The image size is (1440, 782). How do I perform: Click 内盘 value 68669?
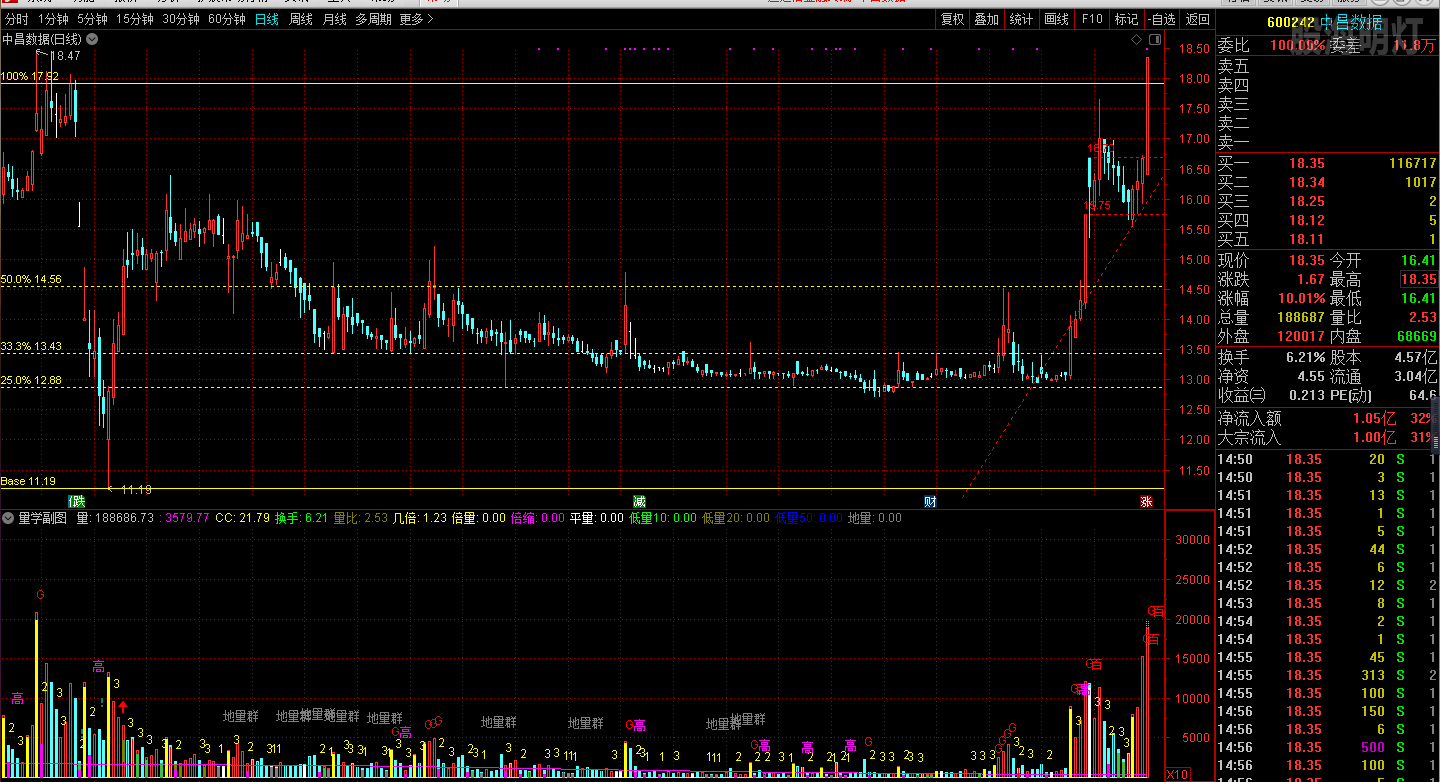click(x=1416, y=336)
